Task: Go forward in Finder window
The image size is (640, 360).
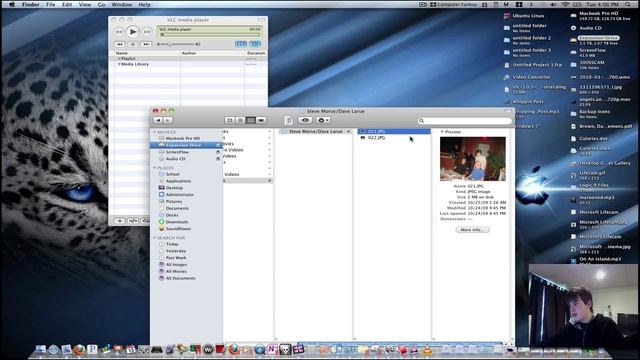Action: (167, 120)
